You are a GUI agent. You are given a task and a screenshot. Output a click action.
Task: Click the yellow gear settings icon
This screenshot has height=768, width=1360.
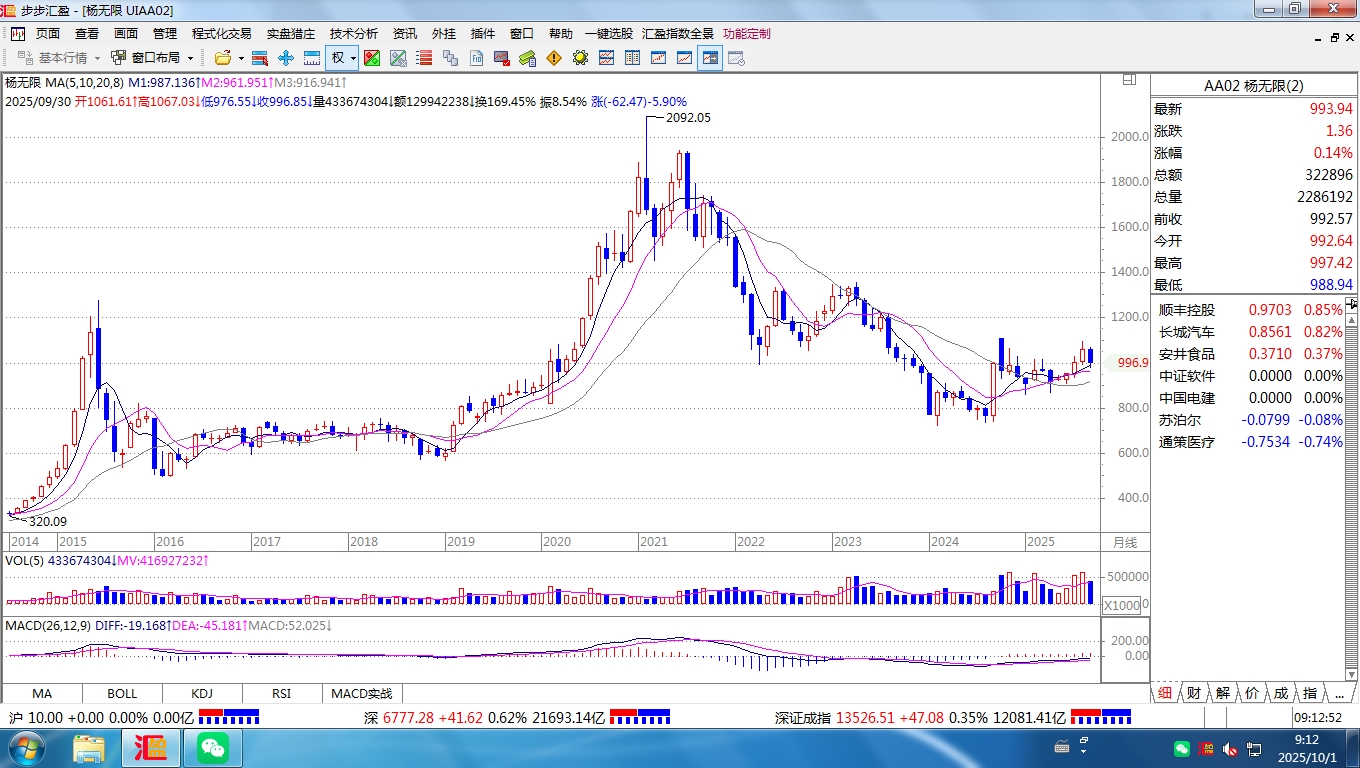[580, 58]
